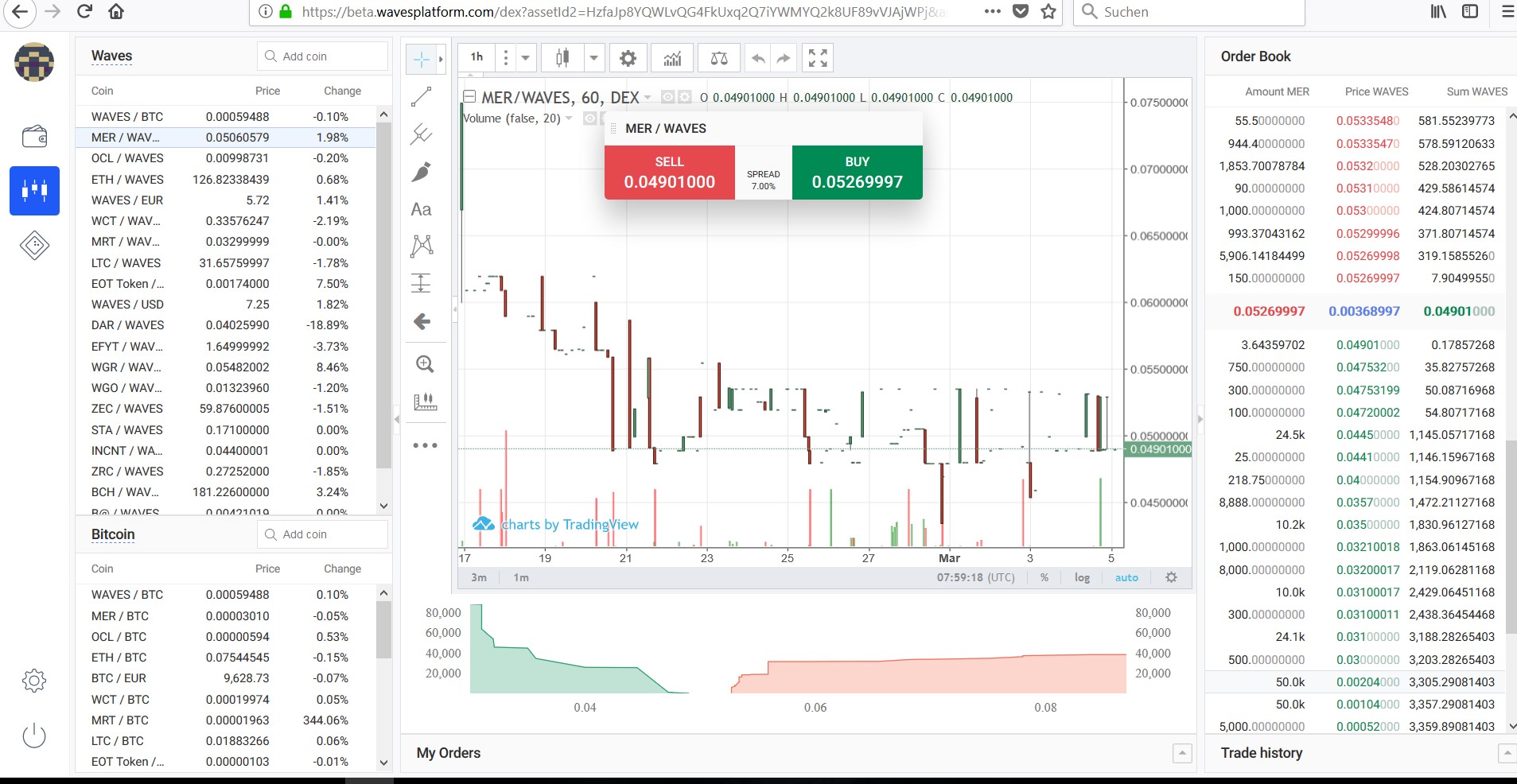This screenshot has height=784, width=1517.
Task: Select the pitchfork drawing tool
Action: click(422, 134)
